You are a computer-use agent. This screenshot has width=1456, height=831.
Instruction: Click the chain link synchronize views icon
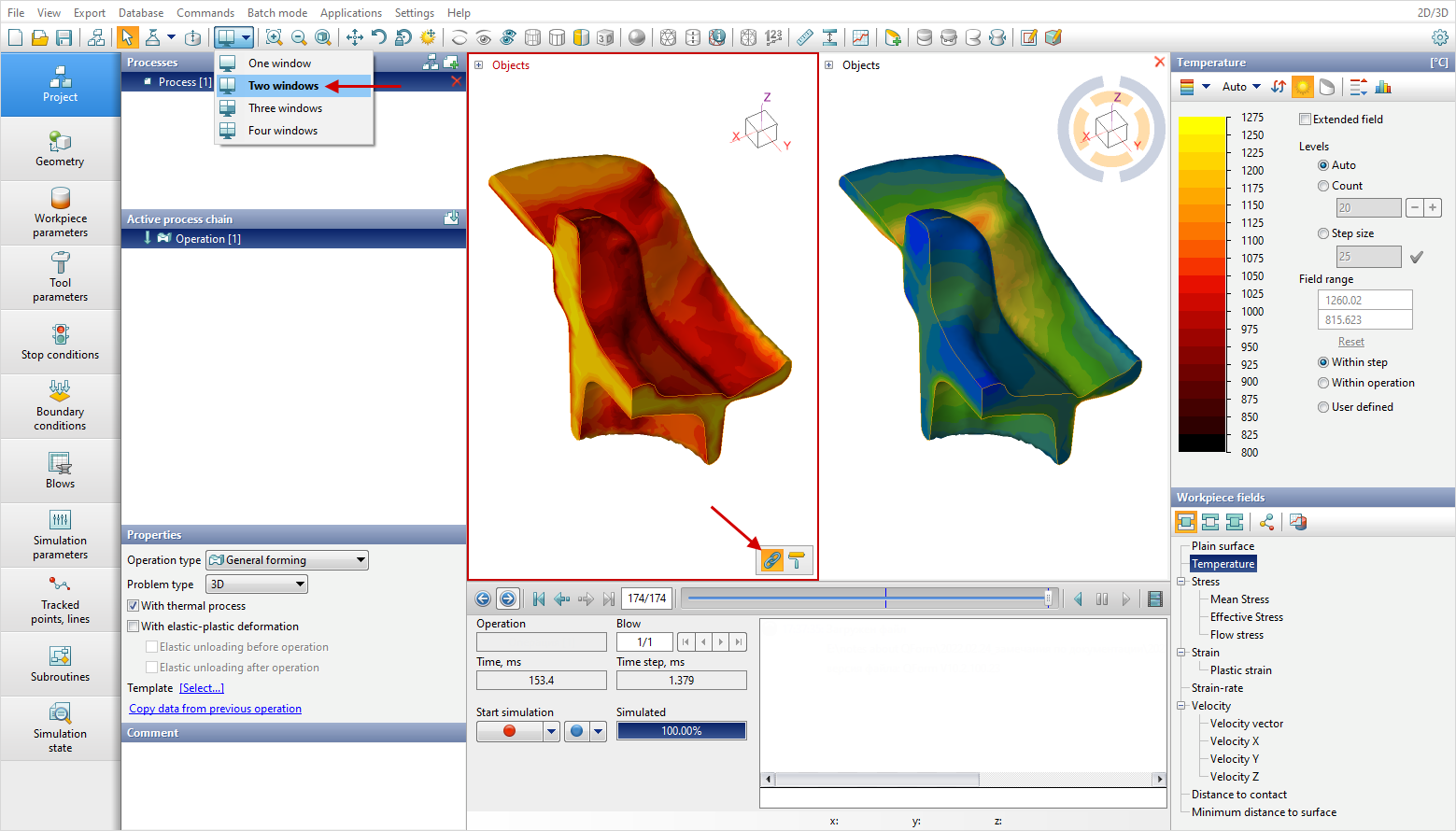pyautogui.click(x=772, y=560)
